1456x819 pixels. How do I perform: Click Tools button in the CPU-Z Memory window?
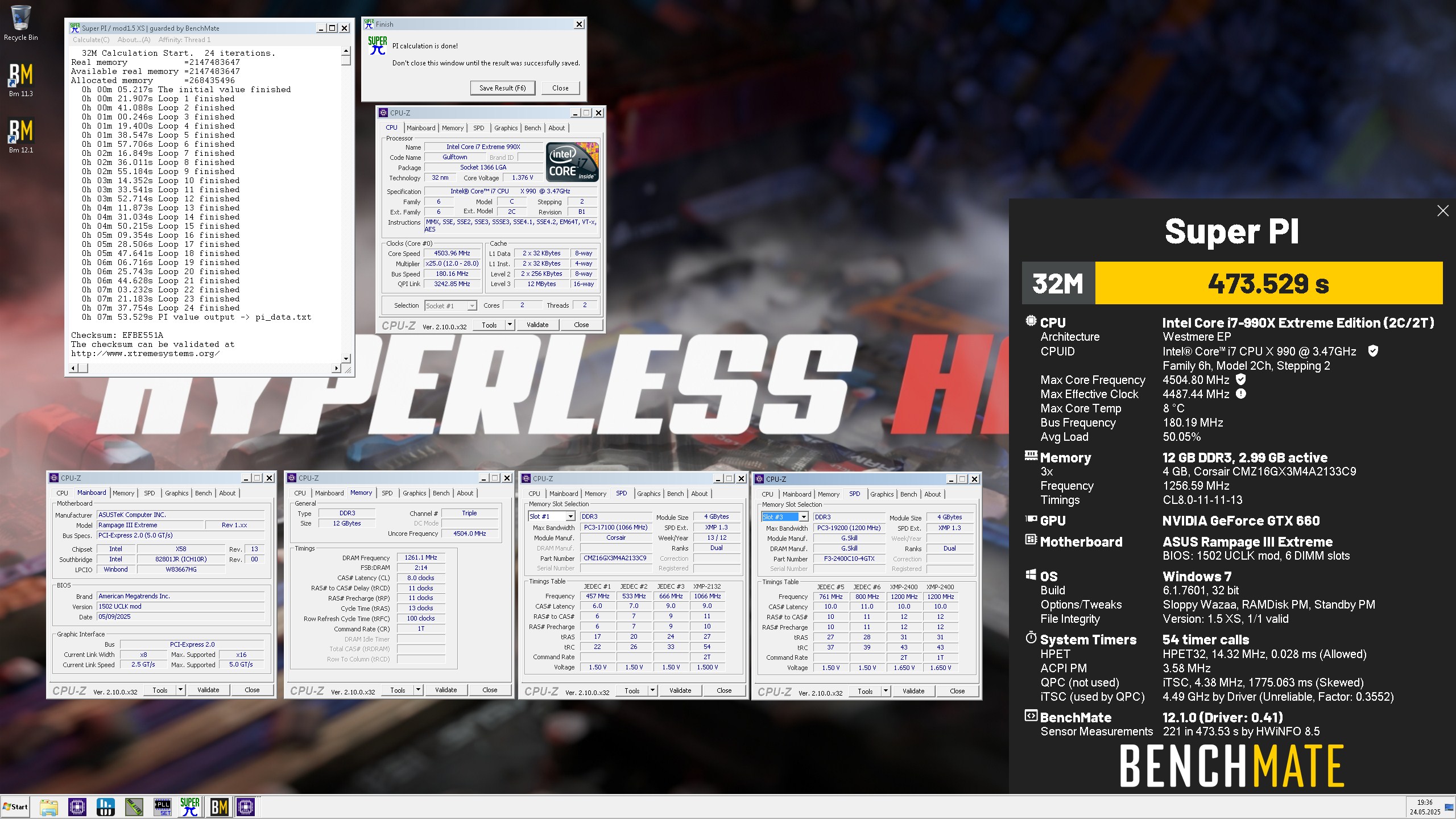coord(398,690)
